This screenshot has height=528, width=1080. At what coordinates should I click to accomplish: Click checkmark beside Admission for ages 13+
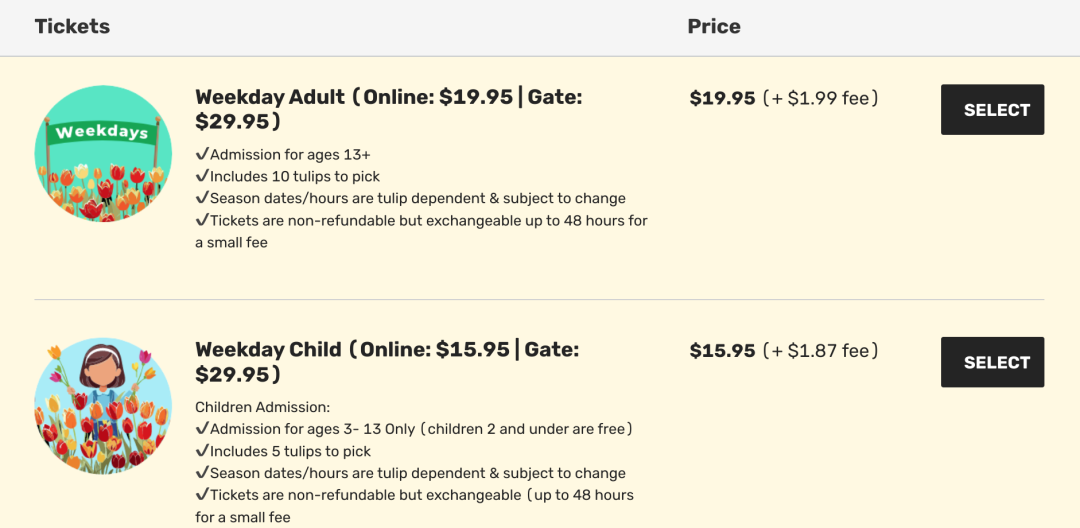[202, 154]
